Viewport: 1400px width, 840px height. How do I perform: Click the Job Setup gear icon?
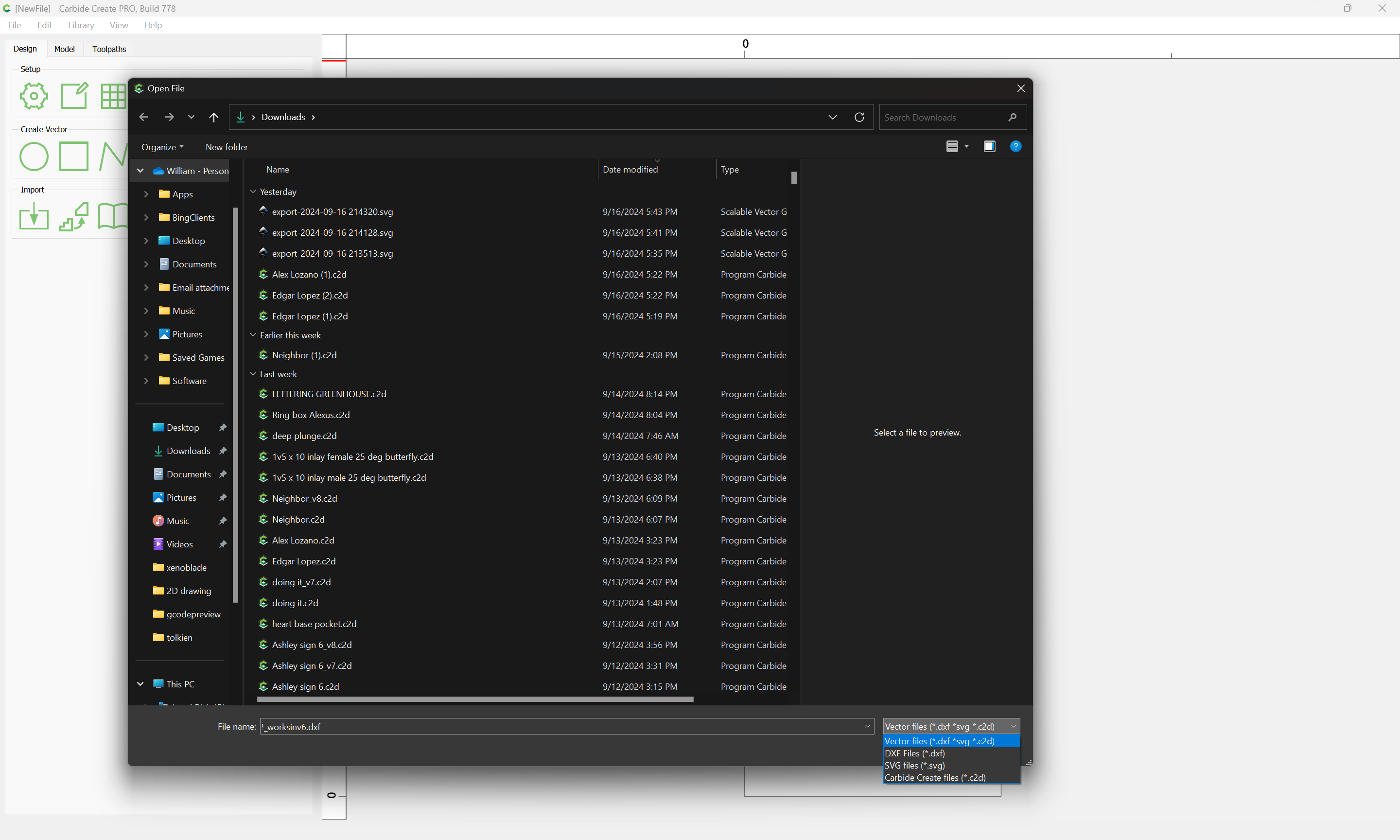(x=34, y=96)
